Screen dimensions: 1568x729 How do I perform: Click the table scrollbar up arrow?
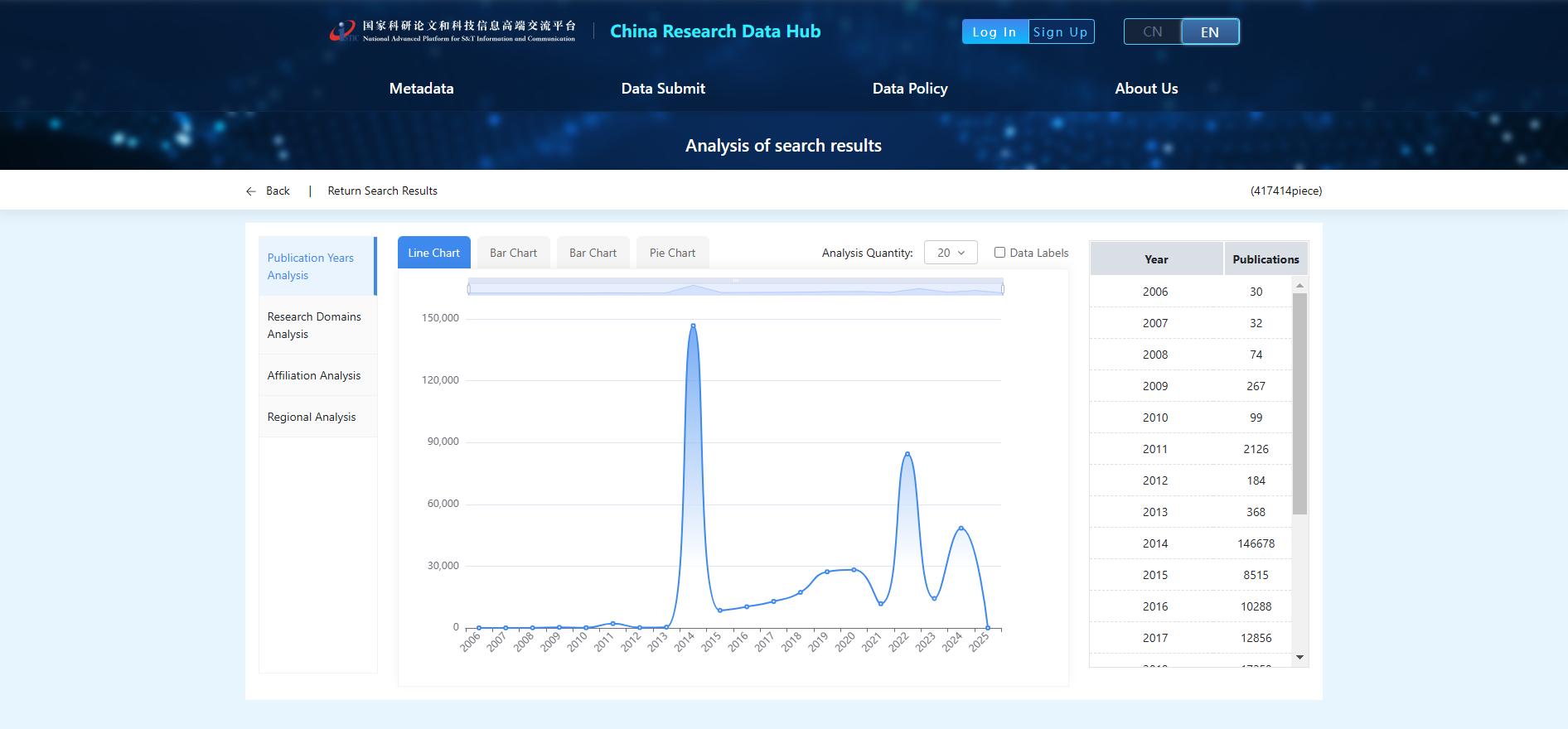[1299, 285]
